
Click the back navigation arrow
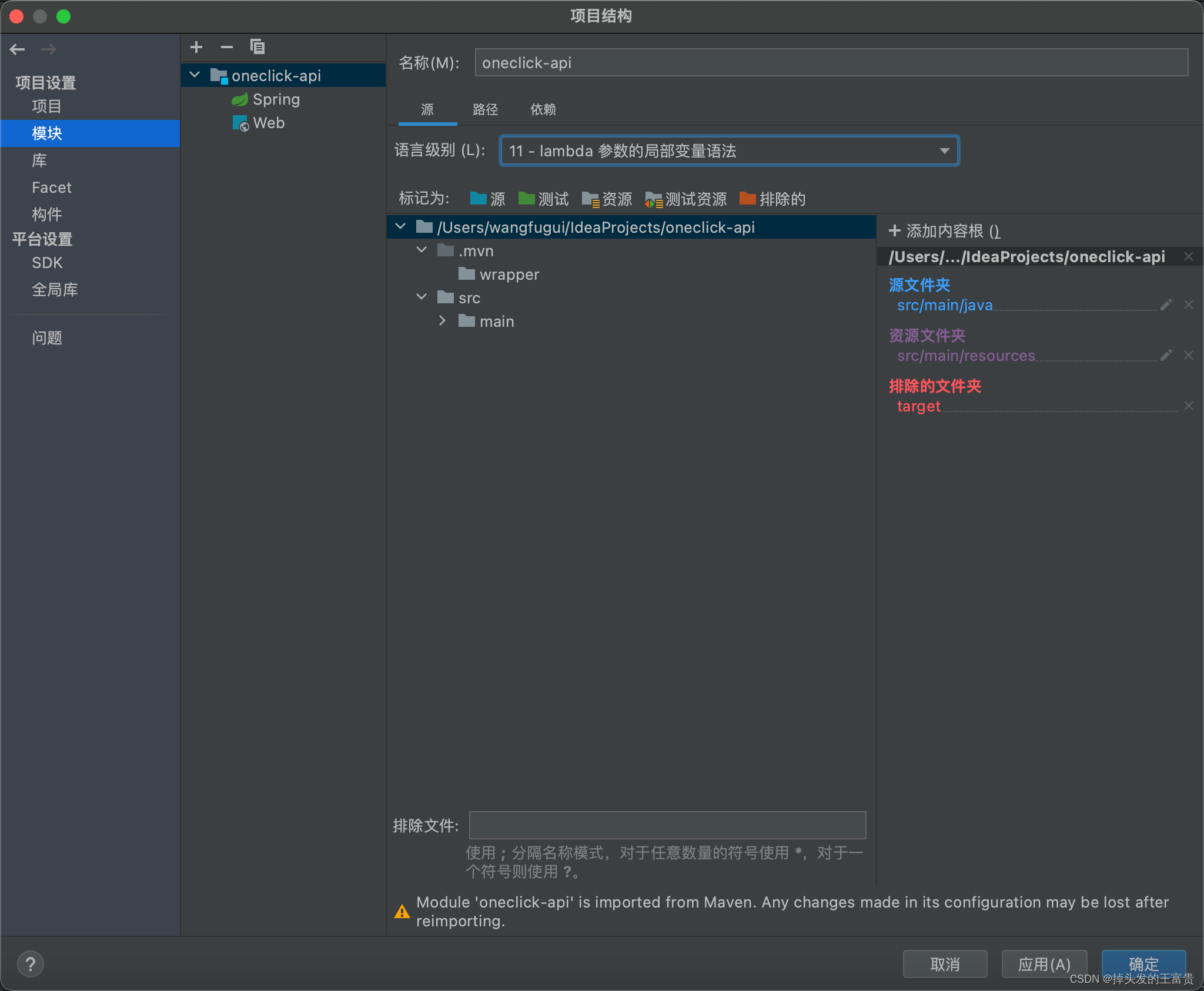tap(18, 49)
